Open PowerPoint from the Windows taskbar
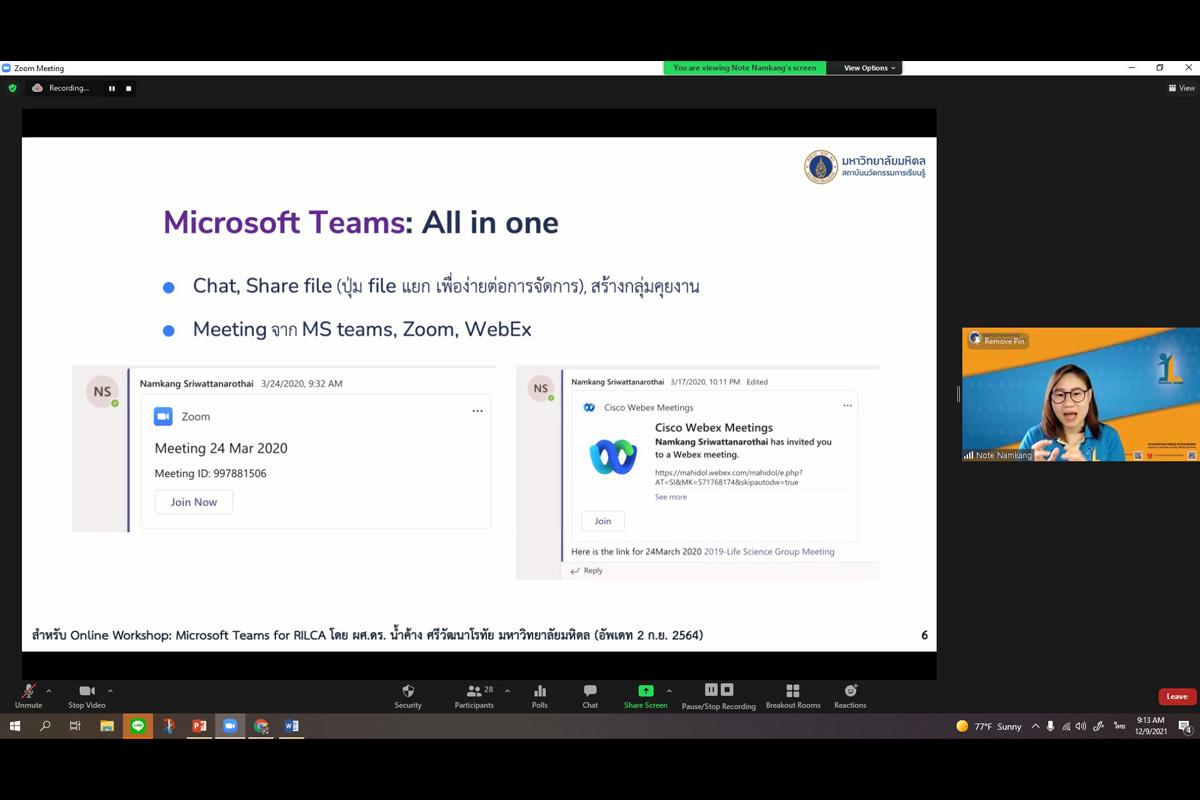The height and width of the screenshot is (800, 1200). click(199, 726)
